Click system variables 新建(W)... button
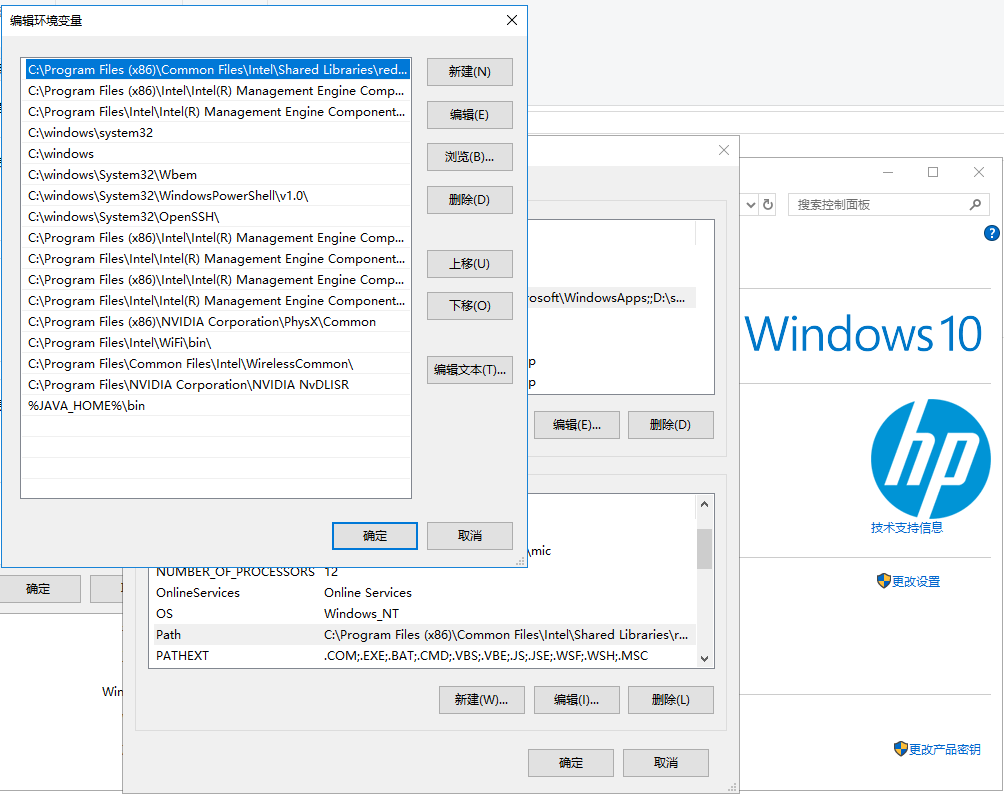Viewport: 1004px width, 810px height. 482,700
